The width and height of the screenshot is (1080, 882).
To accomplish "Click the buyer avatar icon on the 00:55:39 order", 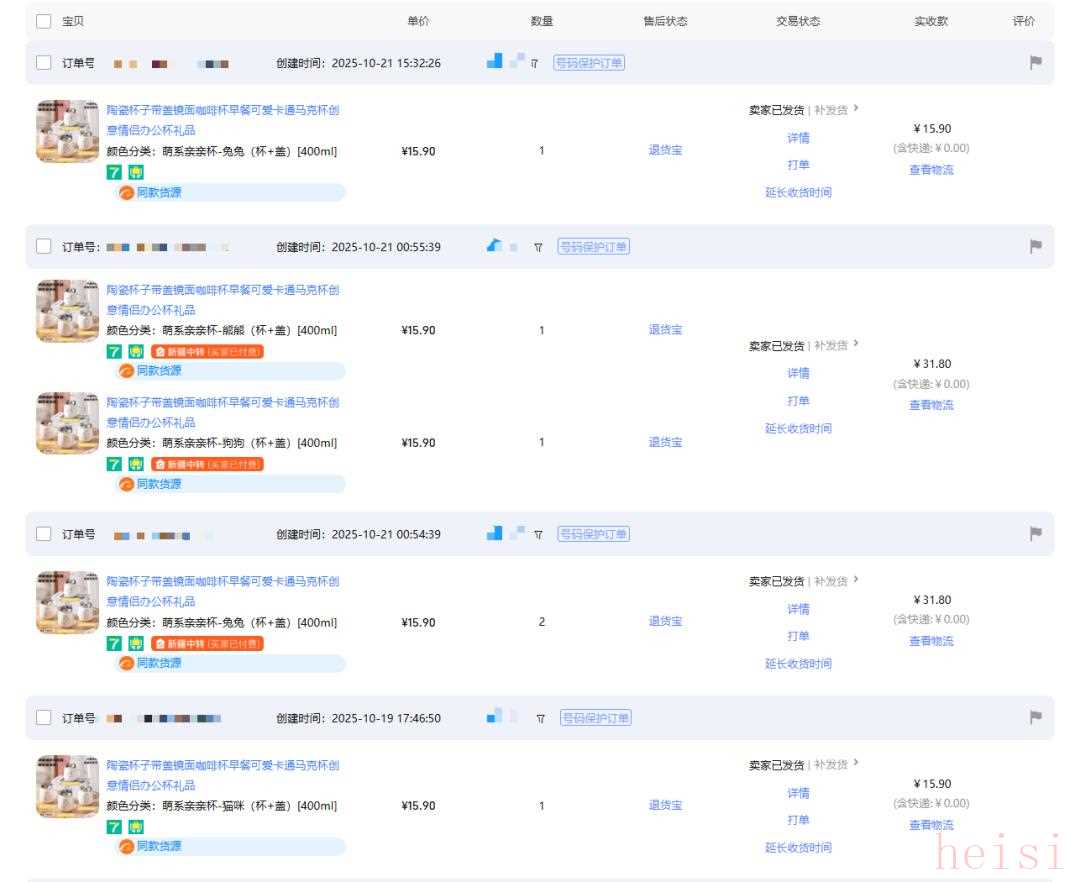I will pyautogui.click(x=495, y=247).
